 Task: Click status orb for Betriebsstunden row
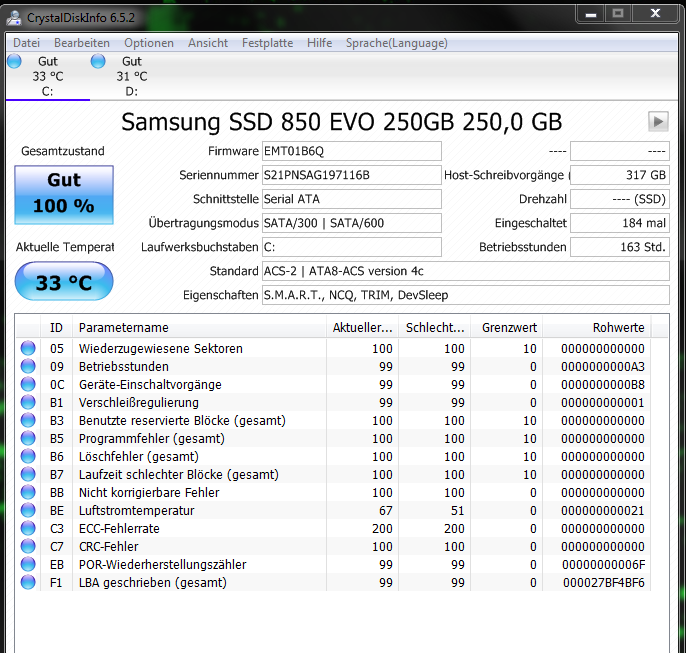tap(28, 366)
